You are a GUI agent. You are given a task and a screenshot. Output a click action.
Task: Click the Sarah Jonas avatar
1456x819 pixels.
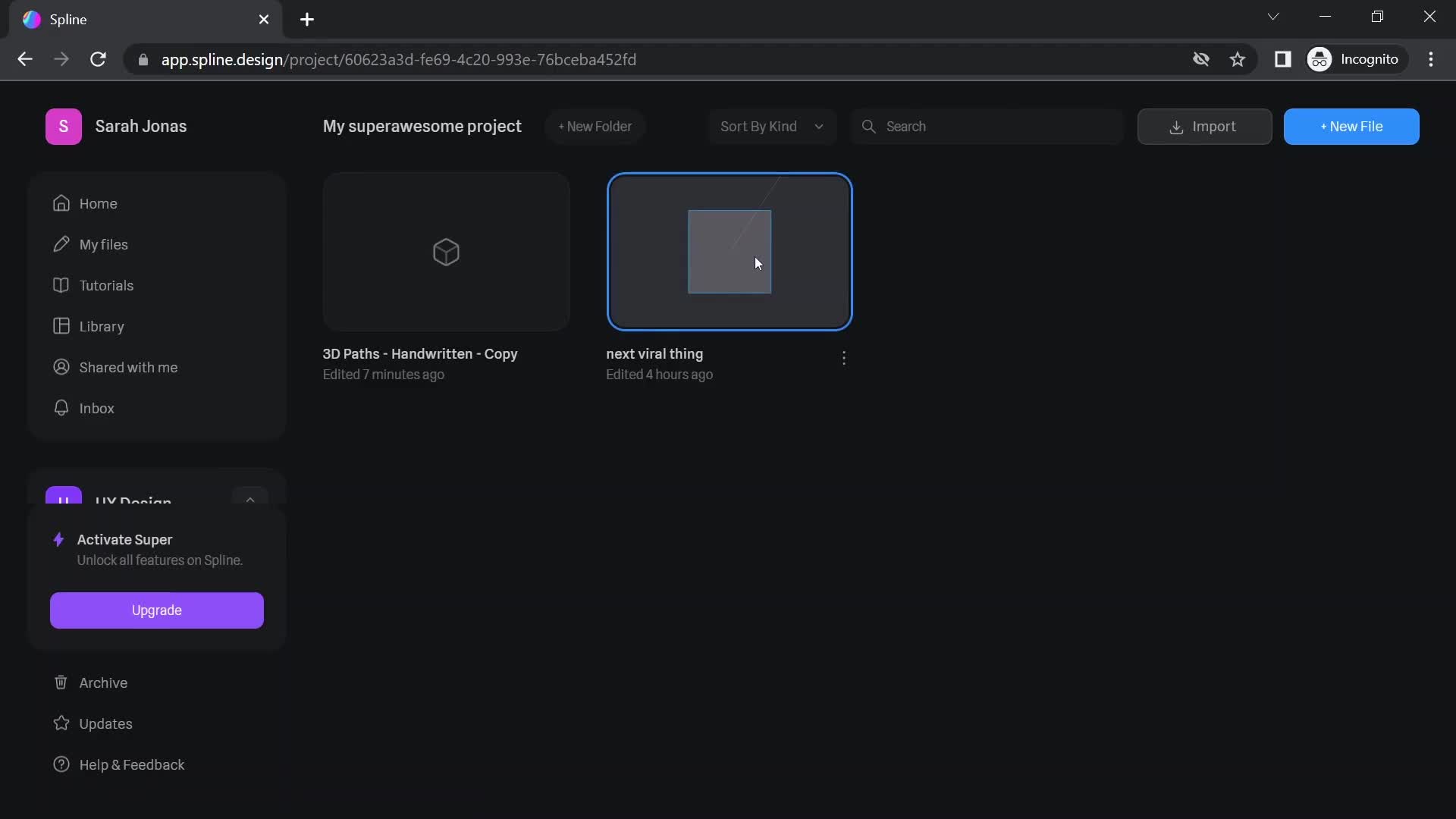click(x=64, y=127)
